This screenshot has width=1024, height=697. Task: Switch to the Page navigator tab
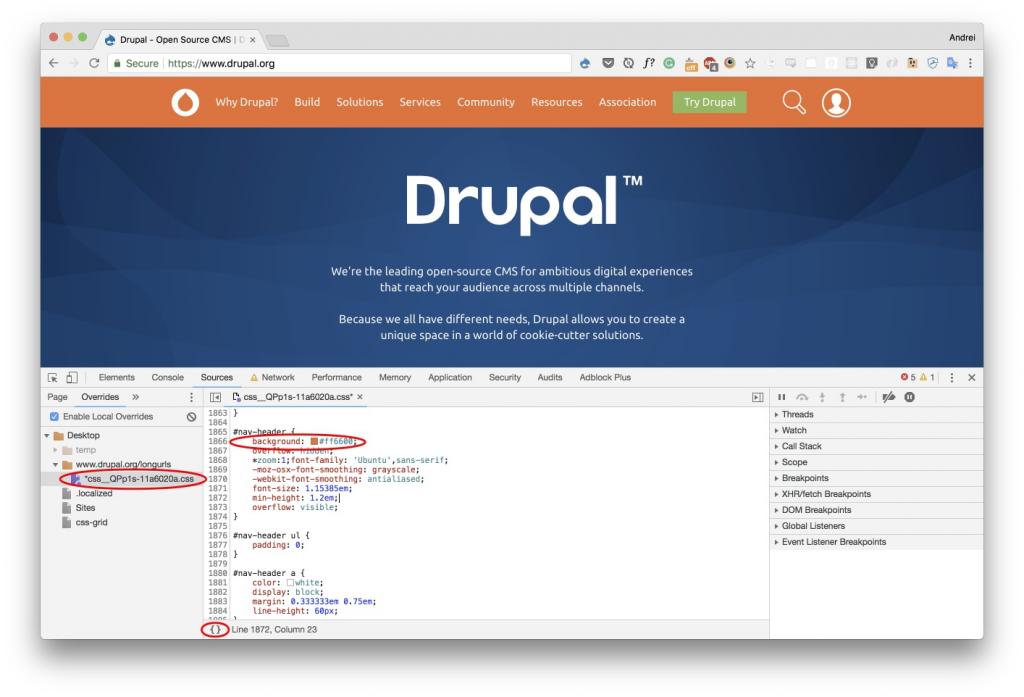coord(57,397)
